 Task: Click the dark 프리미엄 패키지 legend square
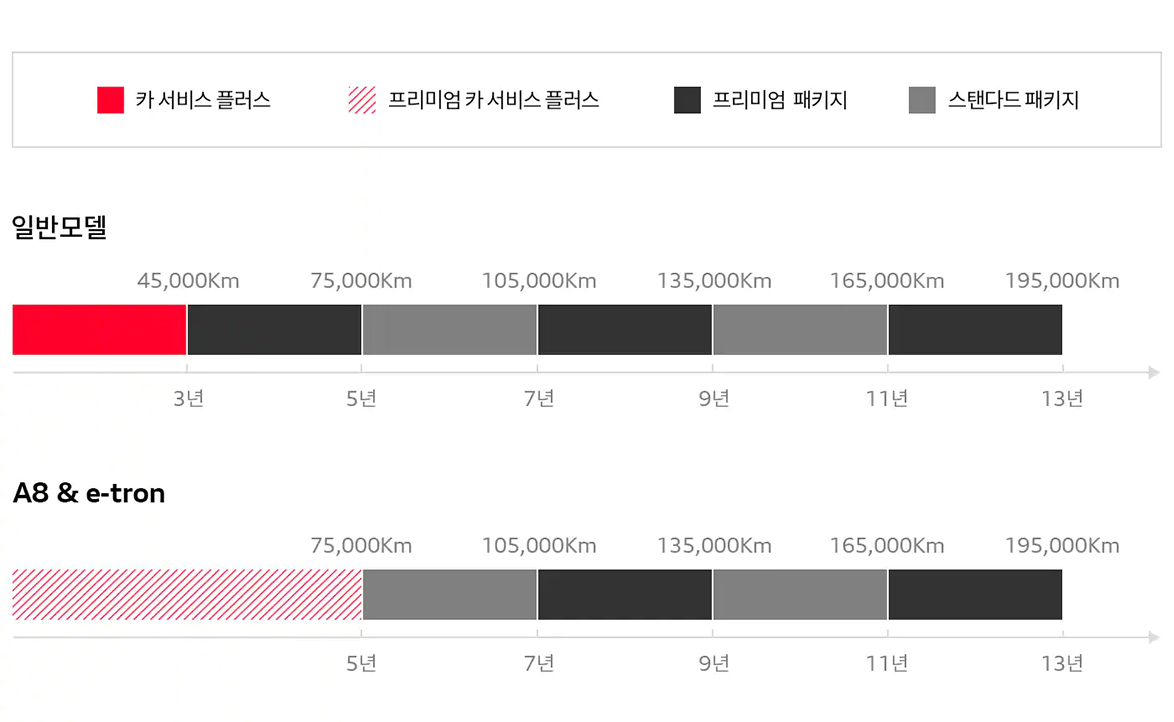pos(687,100)
